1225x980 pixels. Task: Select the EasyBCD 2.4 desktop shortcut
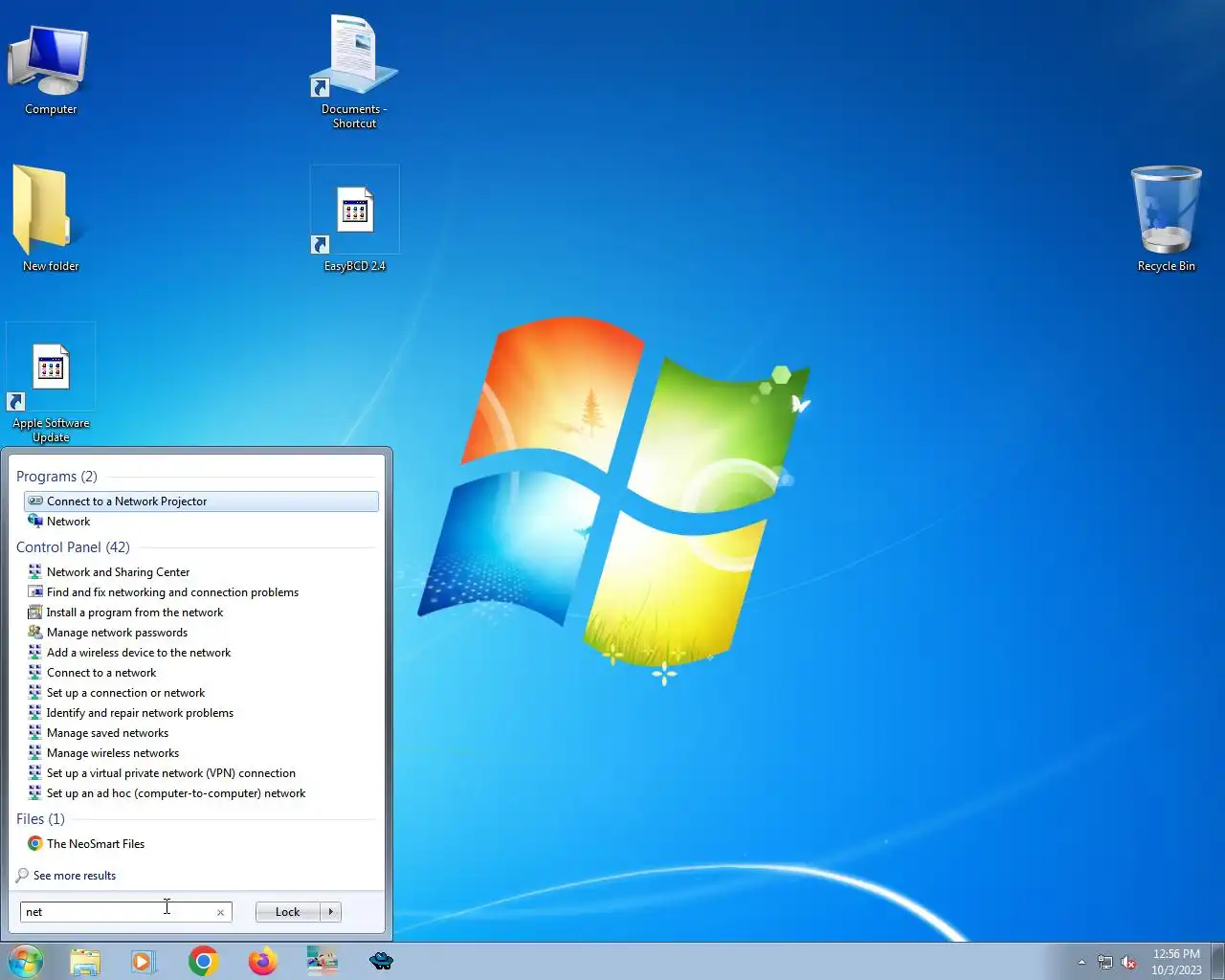(x=354, y=219)
